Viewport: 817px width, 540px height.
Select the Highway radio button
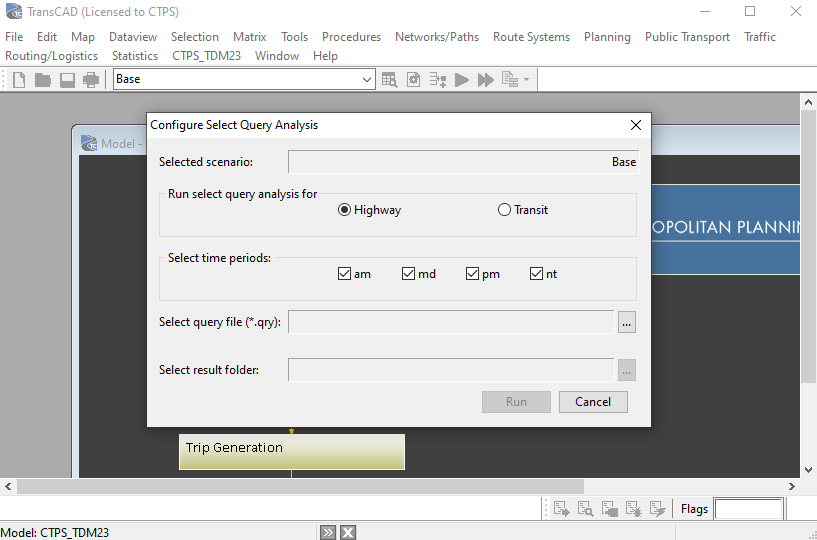click(x=370, y=210)
